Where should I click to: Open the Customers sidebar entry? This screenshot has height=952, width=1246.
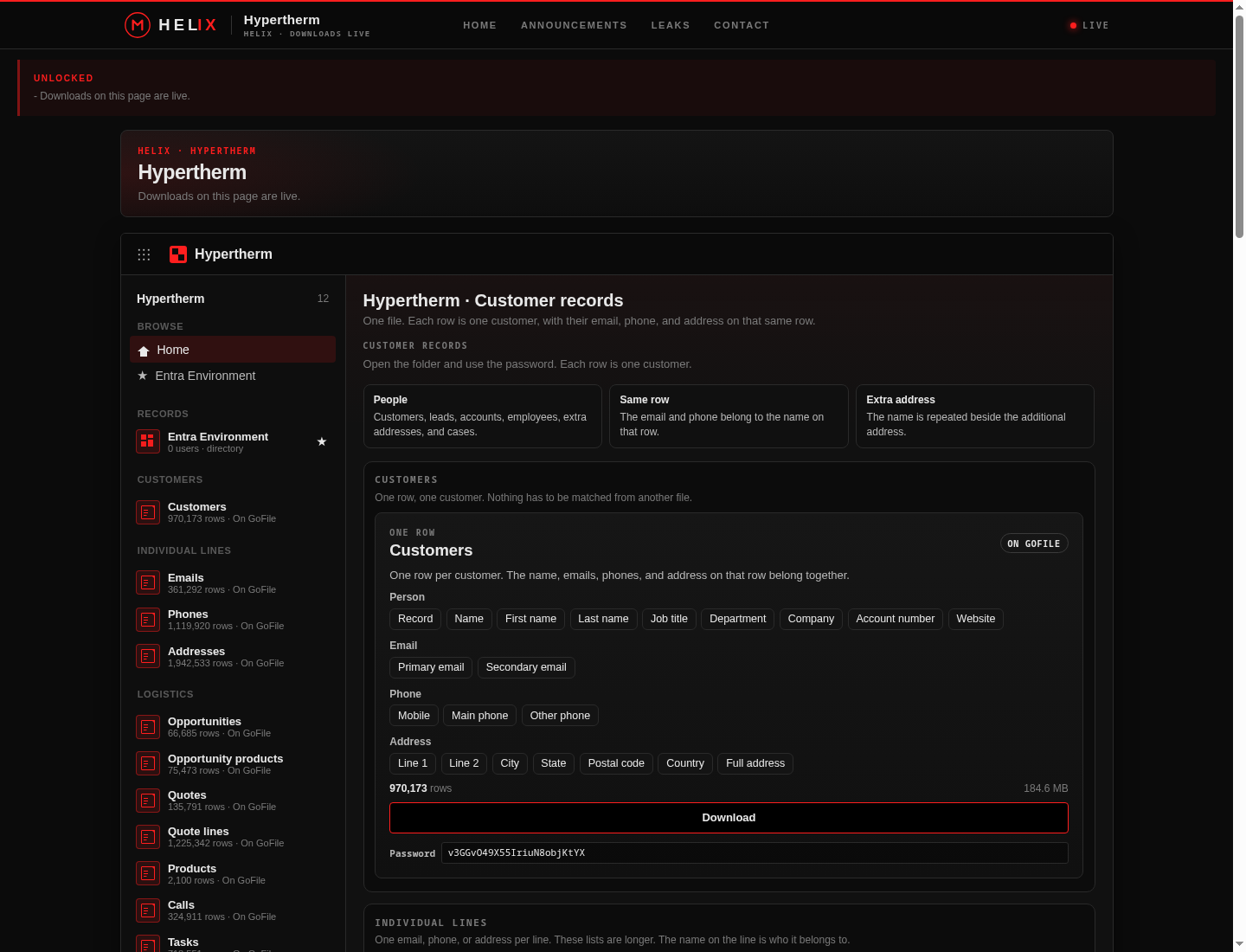point(233,512)
